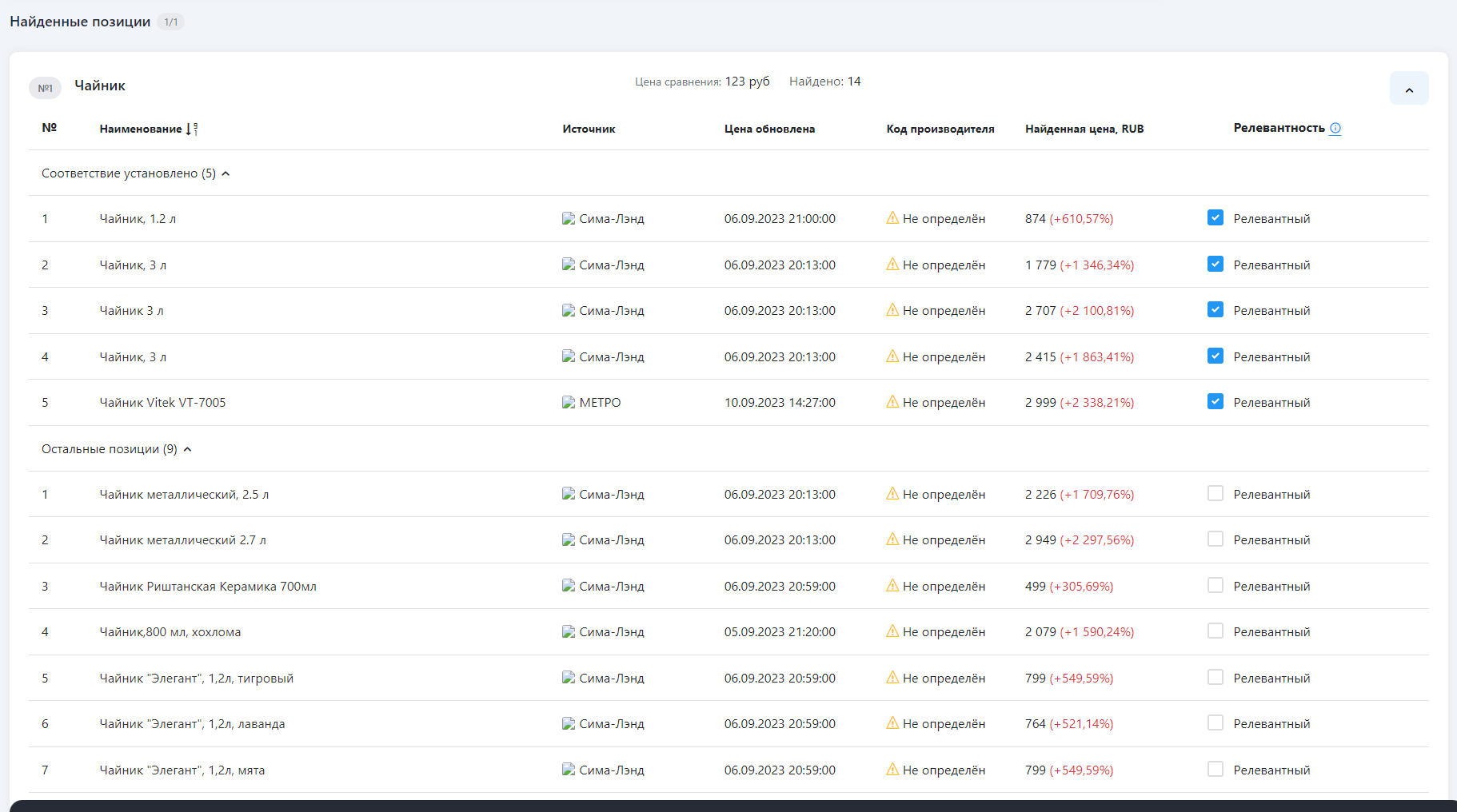Click date 10.09.2023 14:27:00
This screenshot has width=1457, height=812.
[780, 403]
